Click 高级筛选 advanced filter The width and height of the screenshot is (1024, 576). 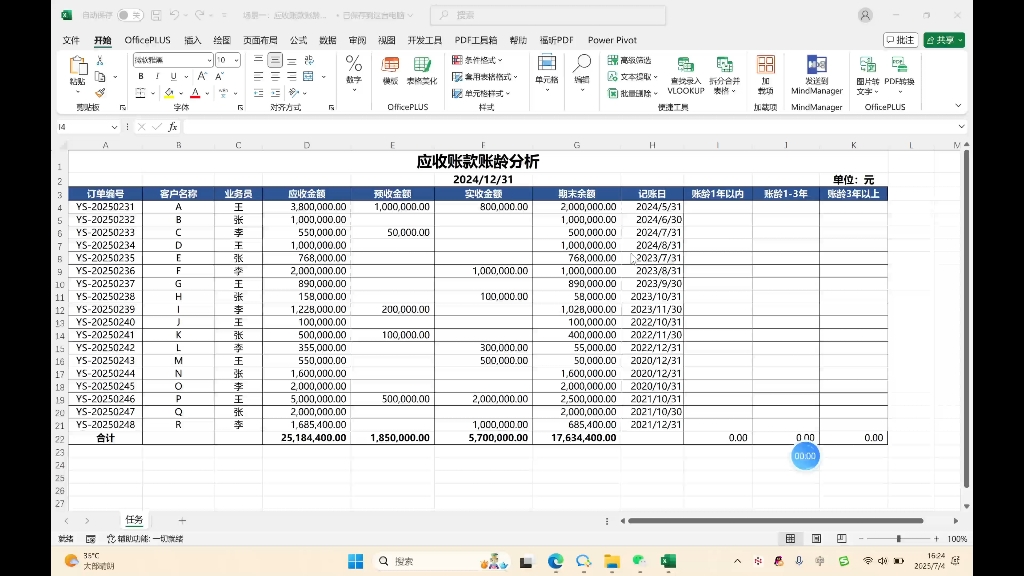(629, 60)
